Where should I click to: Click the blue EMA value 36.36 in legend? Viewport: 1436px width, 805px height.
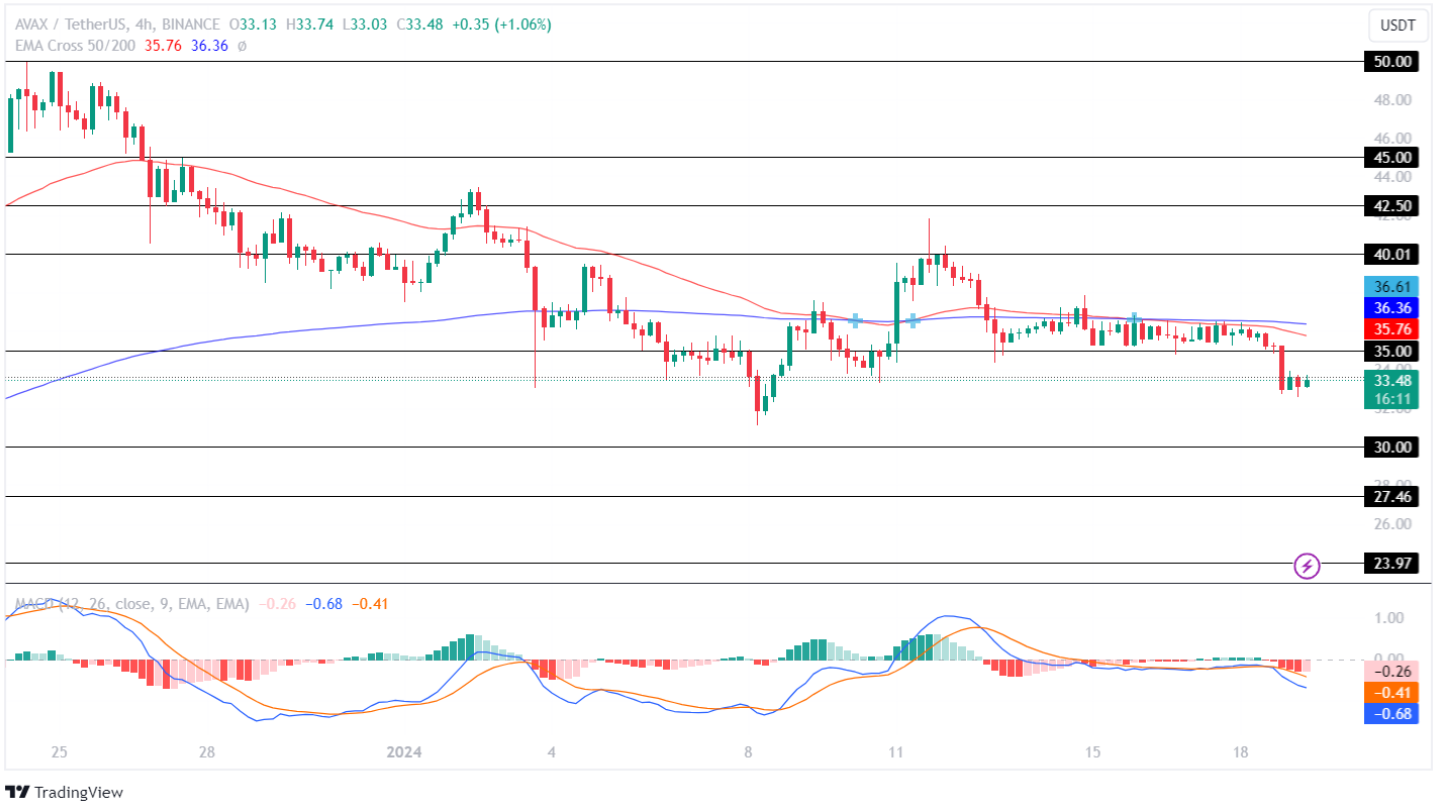[210, 46]
